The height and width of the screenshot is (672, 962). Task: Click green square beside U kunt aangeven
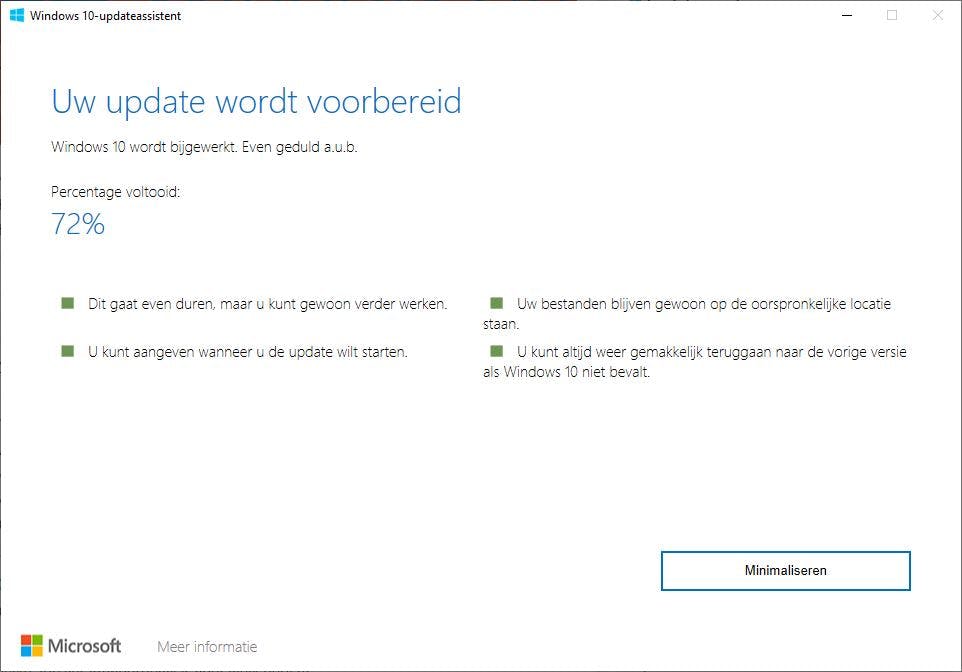(67, 351)
